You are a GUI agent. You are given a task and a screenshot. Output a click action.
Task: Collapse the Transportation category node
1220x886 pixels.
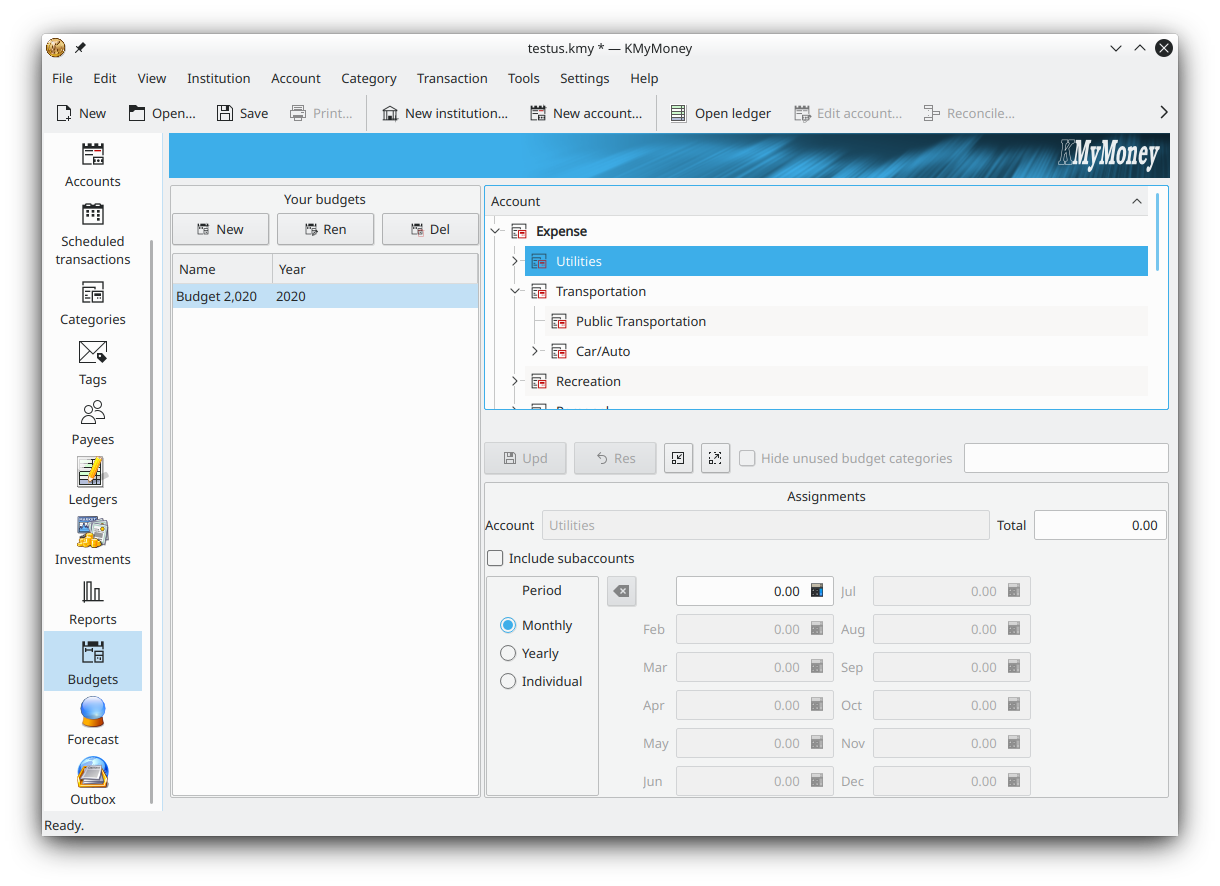(515, 291)
